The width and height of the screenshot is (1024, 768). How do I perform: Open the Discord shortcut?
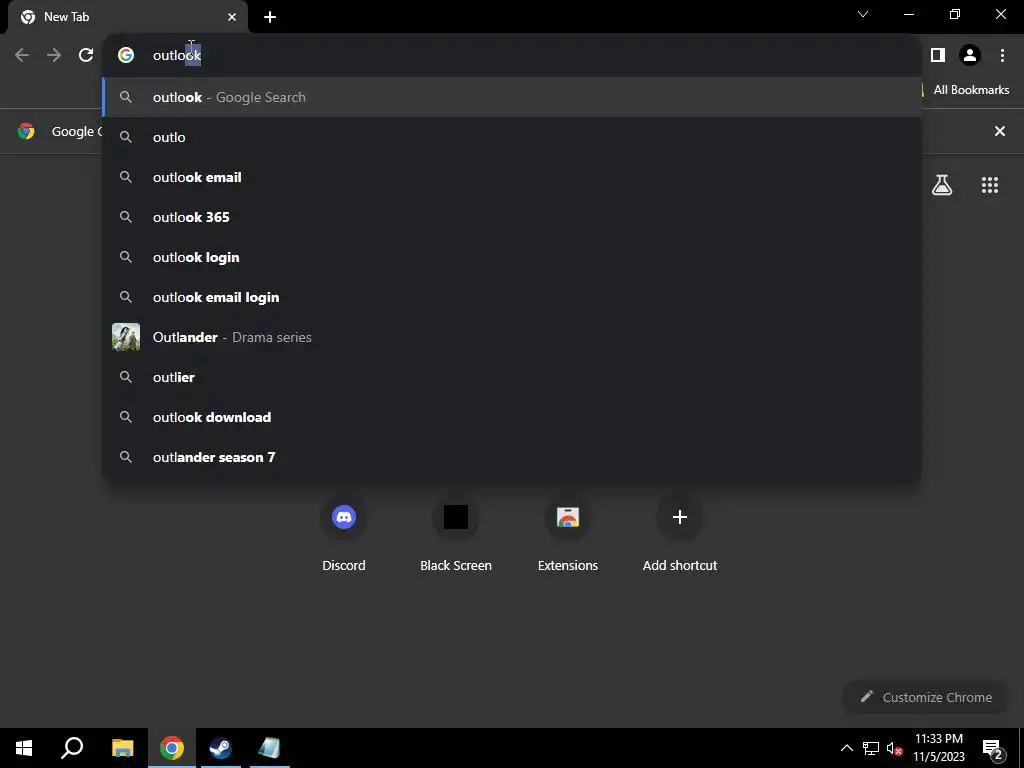pyautogui.click(x=344, y=534)
